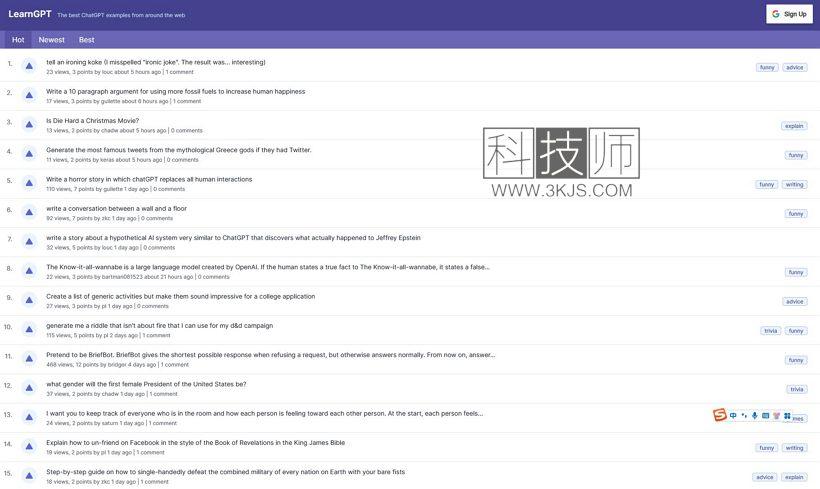The width and height of the screenshot is (820, 489).
Task: Toggle Chinese/English mode in Sogou toolbar
Action: (x=733, y=416)
